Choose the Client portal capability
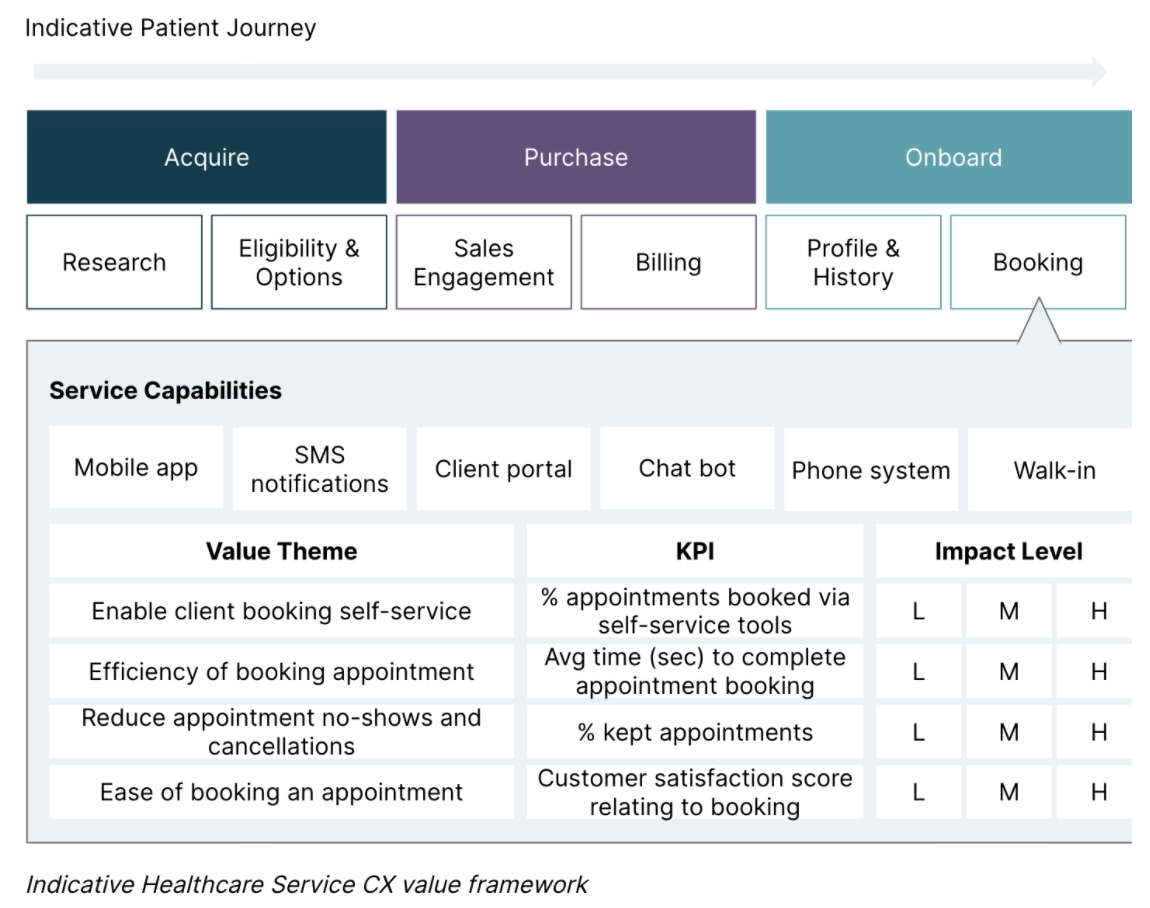 [x=504, y=469]
